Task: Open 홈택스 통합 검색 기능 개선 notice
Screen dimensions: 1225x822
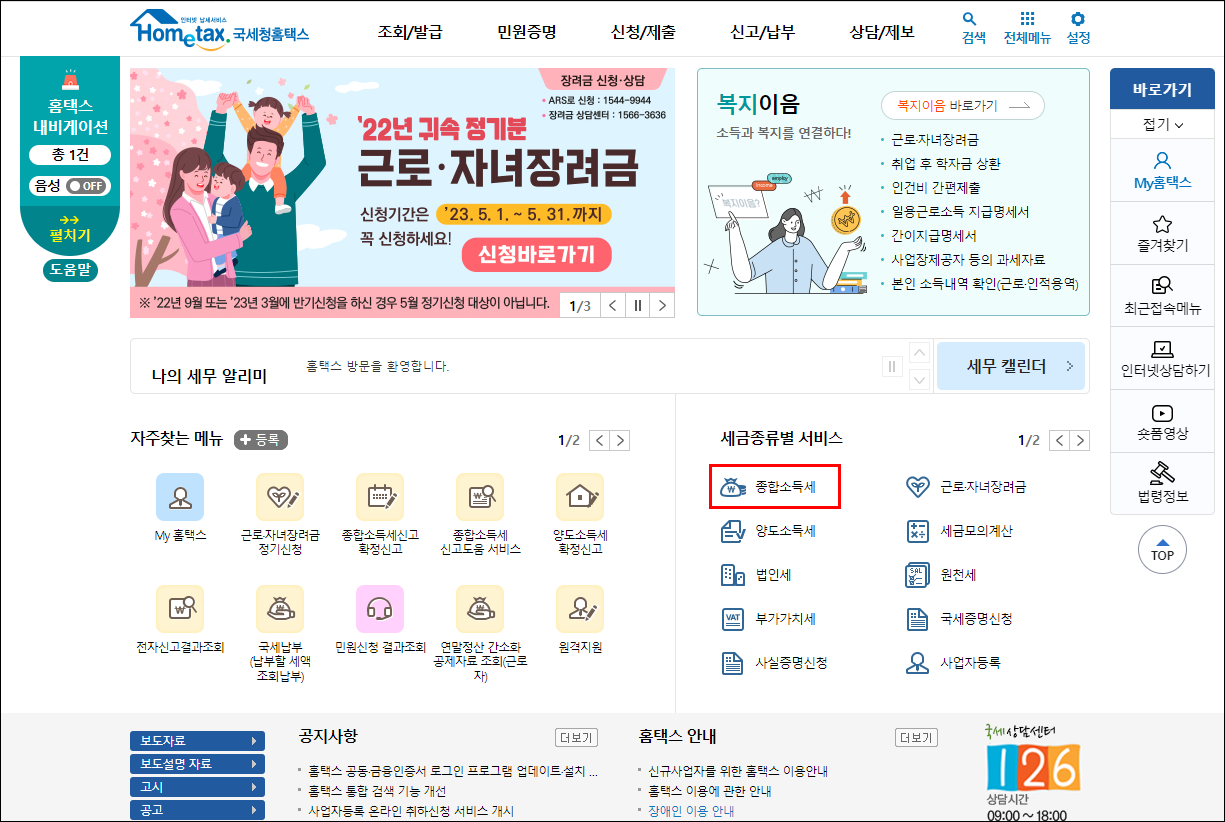Action: pyautogui.click(x=377, y=791)
